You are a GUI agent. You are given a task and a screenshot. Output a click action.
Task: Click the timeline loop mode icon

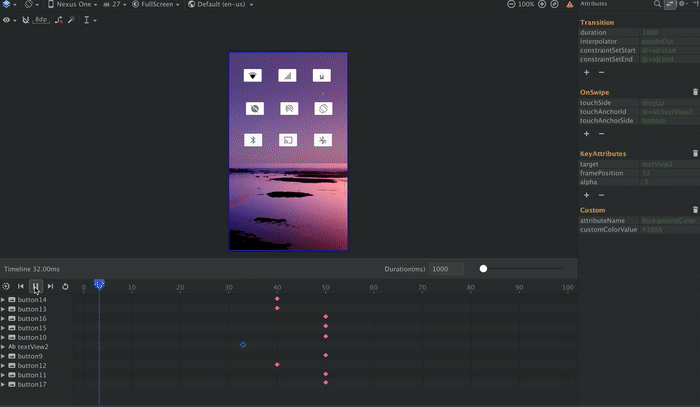click(x=6, y=287)
